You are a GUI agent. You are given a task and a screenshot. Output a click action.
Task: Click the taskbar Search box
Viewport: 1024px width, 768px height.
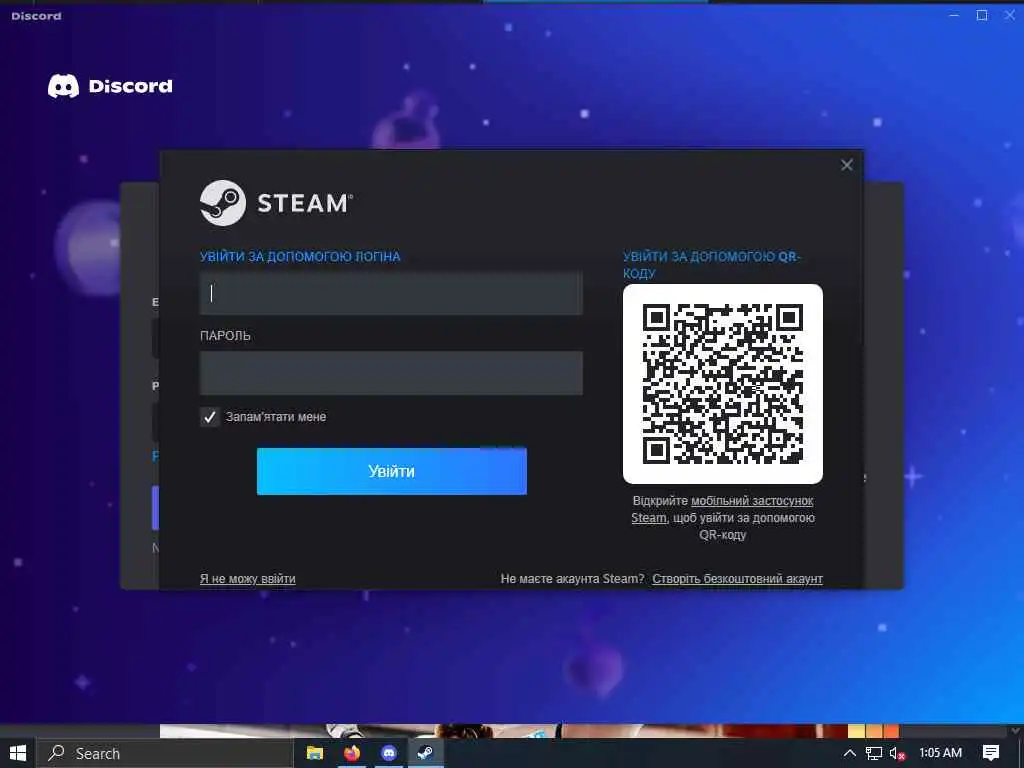tap(165, 753)
